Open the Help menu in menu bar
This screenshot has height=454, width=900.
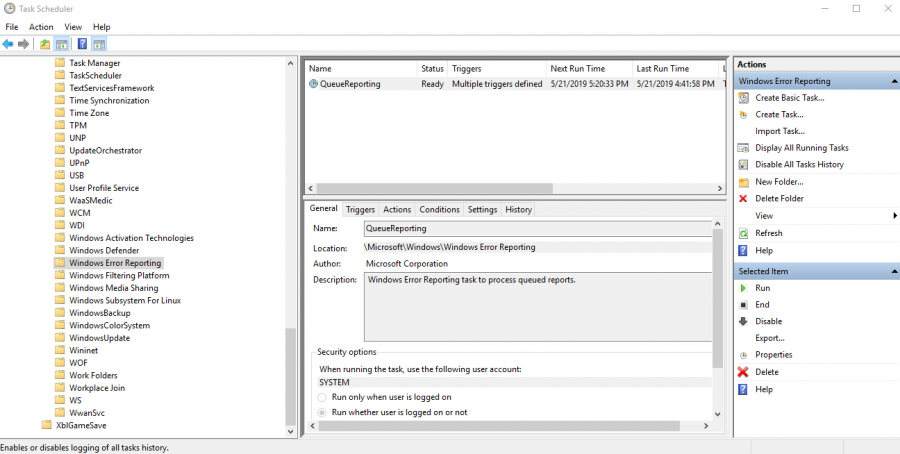coord(102,27)
